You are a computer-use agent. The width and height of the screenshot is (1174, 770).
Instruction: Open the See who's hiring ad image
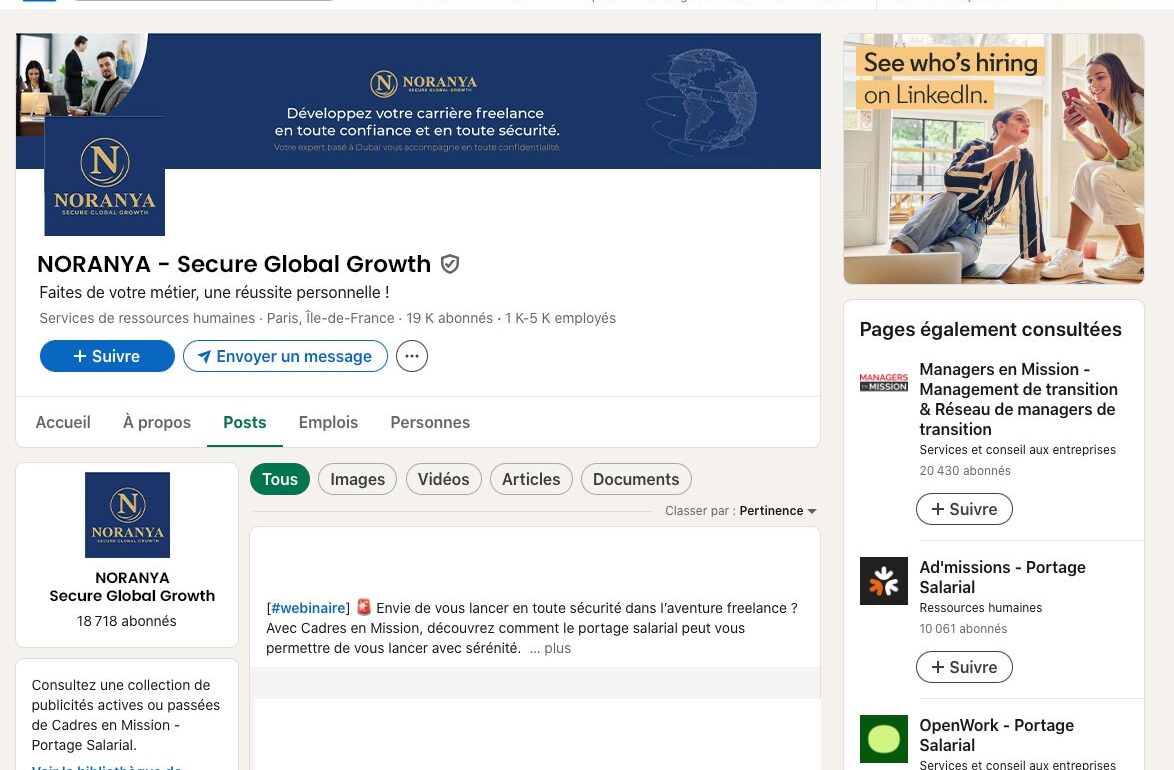pos(994,159)
